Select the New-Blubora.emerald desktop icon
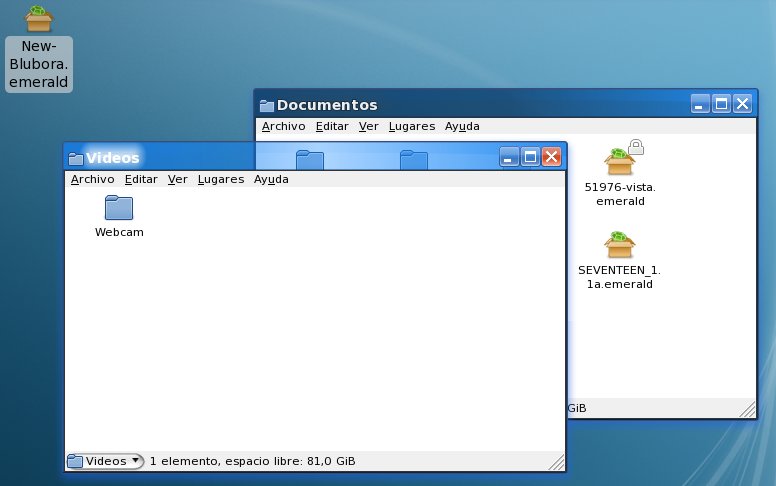The width and height of the screenshot is (776, 486). (x=39, y=19)
